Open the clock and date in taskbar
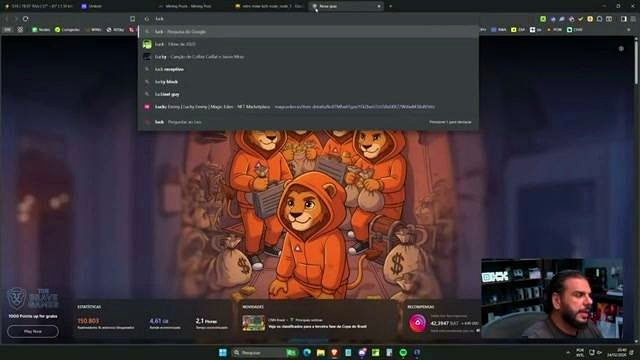Viewport: 640px width, 360px height. [617, 353]
